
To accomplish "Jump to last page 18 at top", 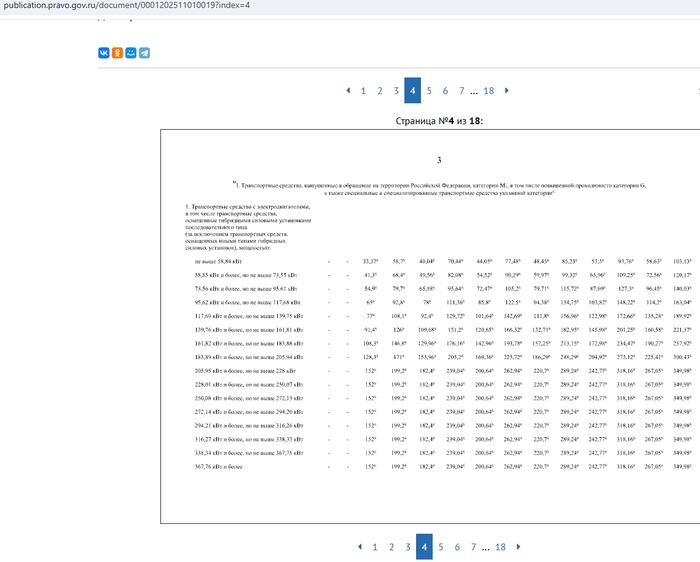I will (x=489, y=91).
